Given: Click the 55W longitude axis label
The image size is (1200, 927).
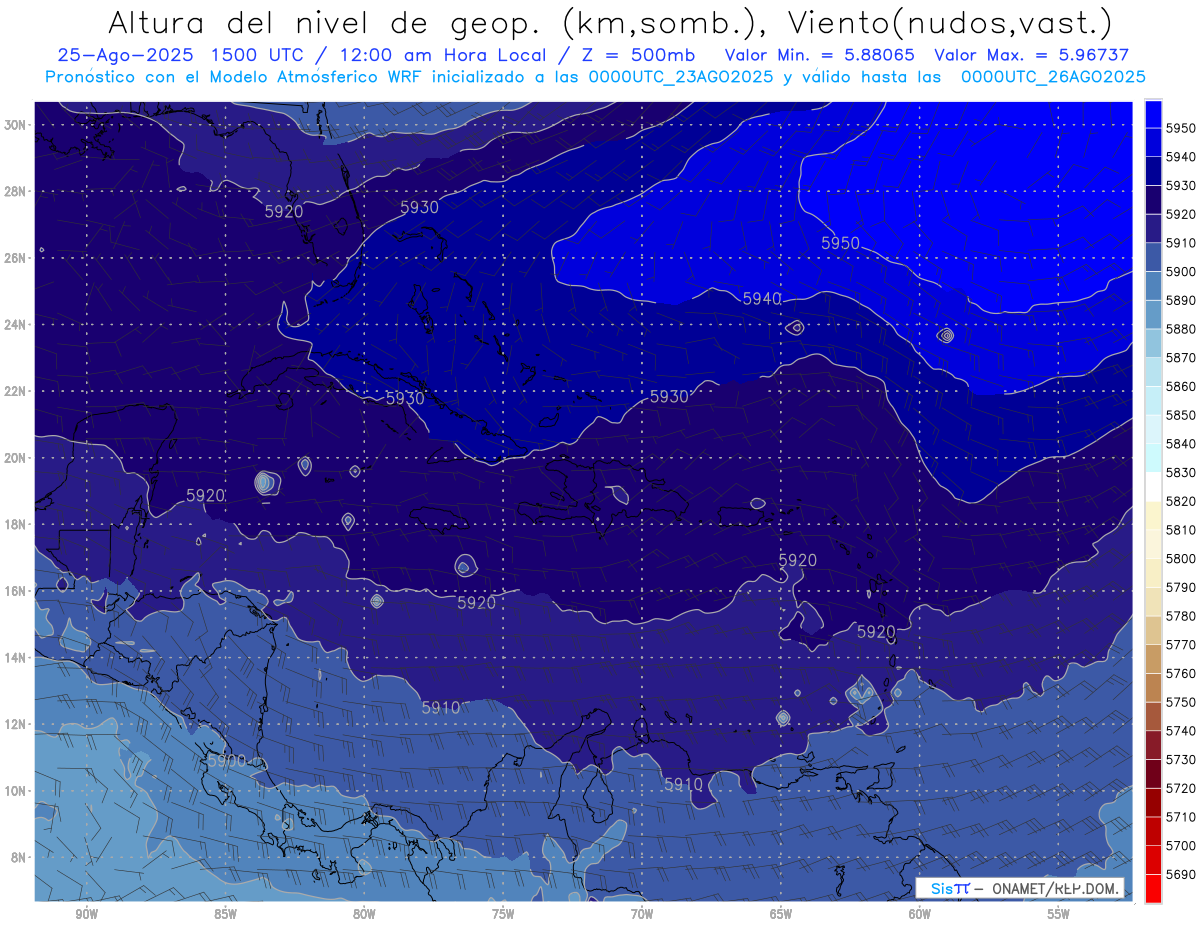Looking at the screenshot, I should (x=1059, y=914).
